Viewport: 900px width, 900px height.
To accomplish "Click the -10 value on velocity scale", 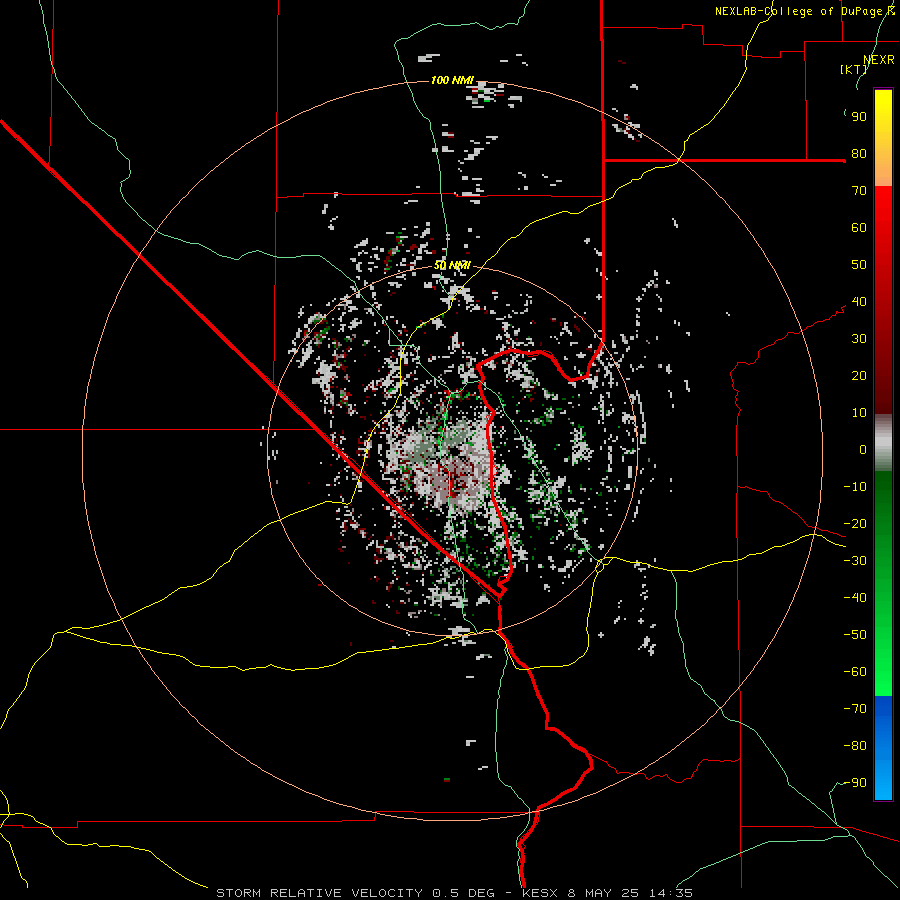I will click(x=855, y=487).
